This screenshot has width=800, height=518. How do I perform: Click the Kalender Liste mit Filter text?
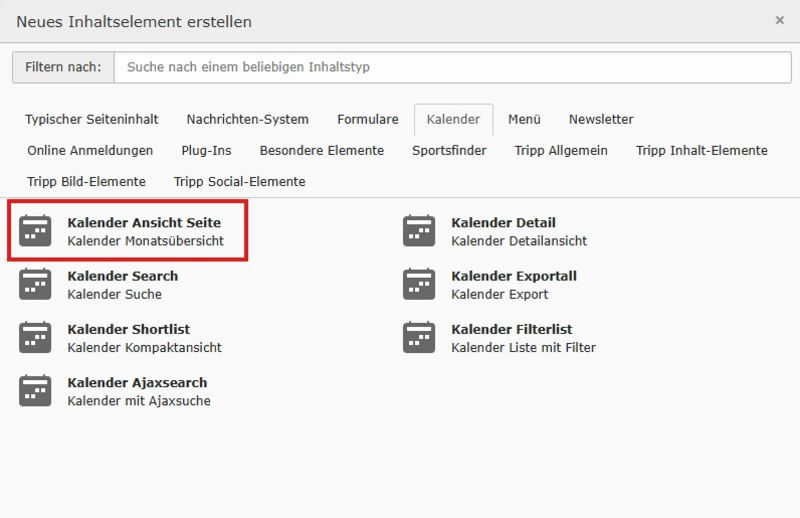click(x=523, y=347)
